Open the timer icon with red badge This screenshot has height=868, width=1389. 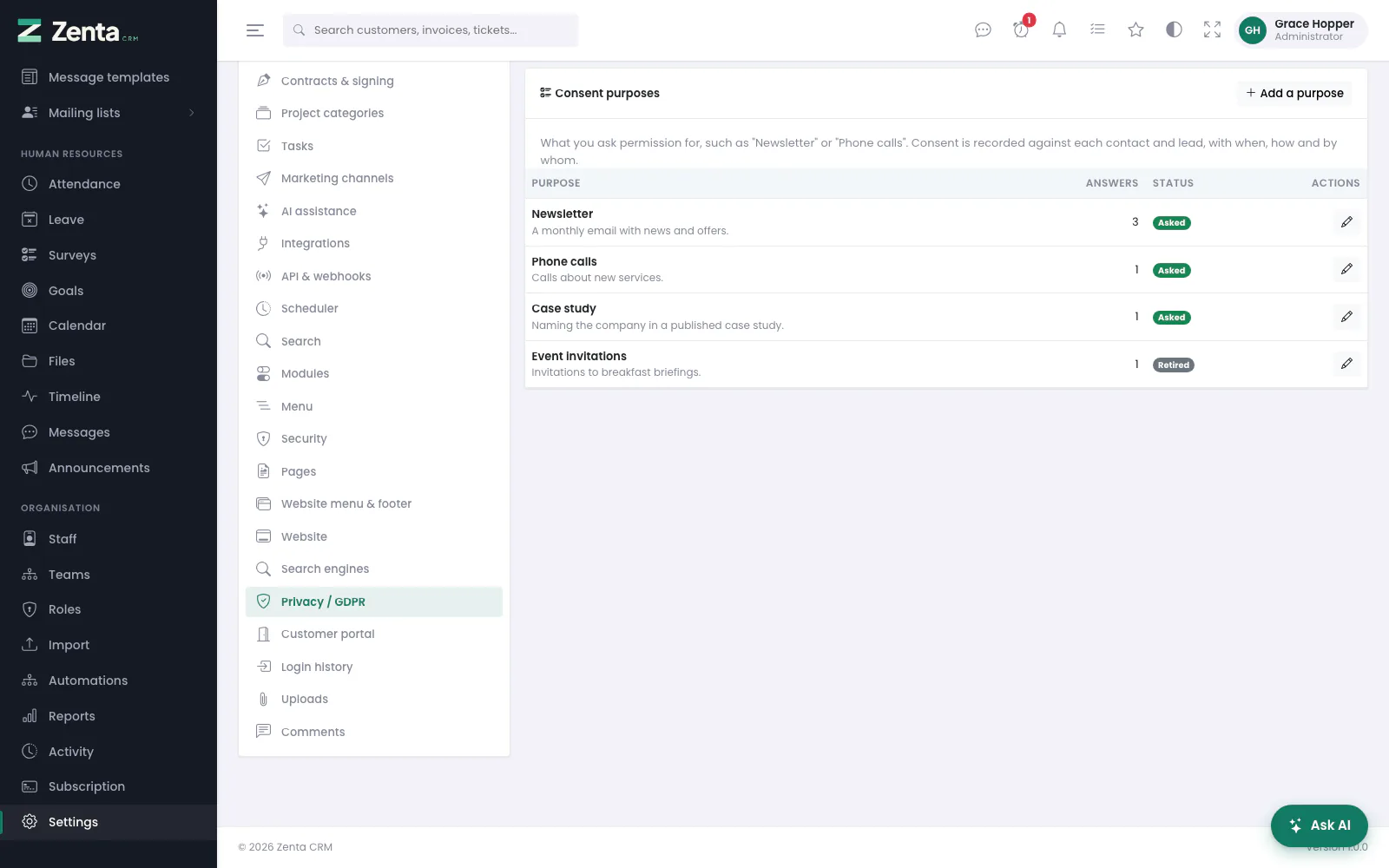1021,30
